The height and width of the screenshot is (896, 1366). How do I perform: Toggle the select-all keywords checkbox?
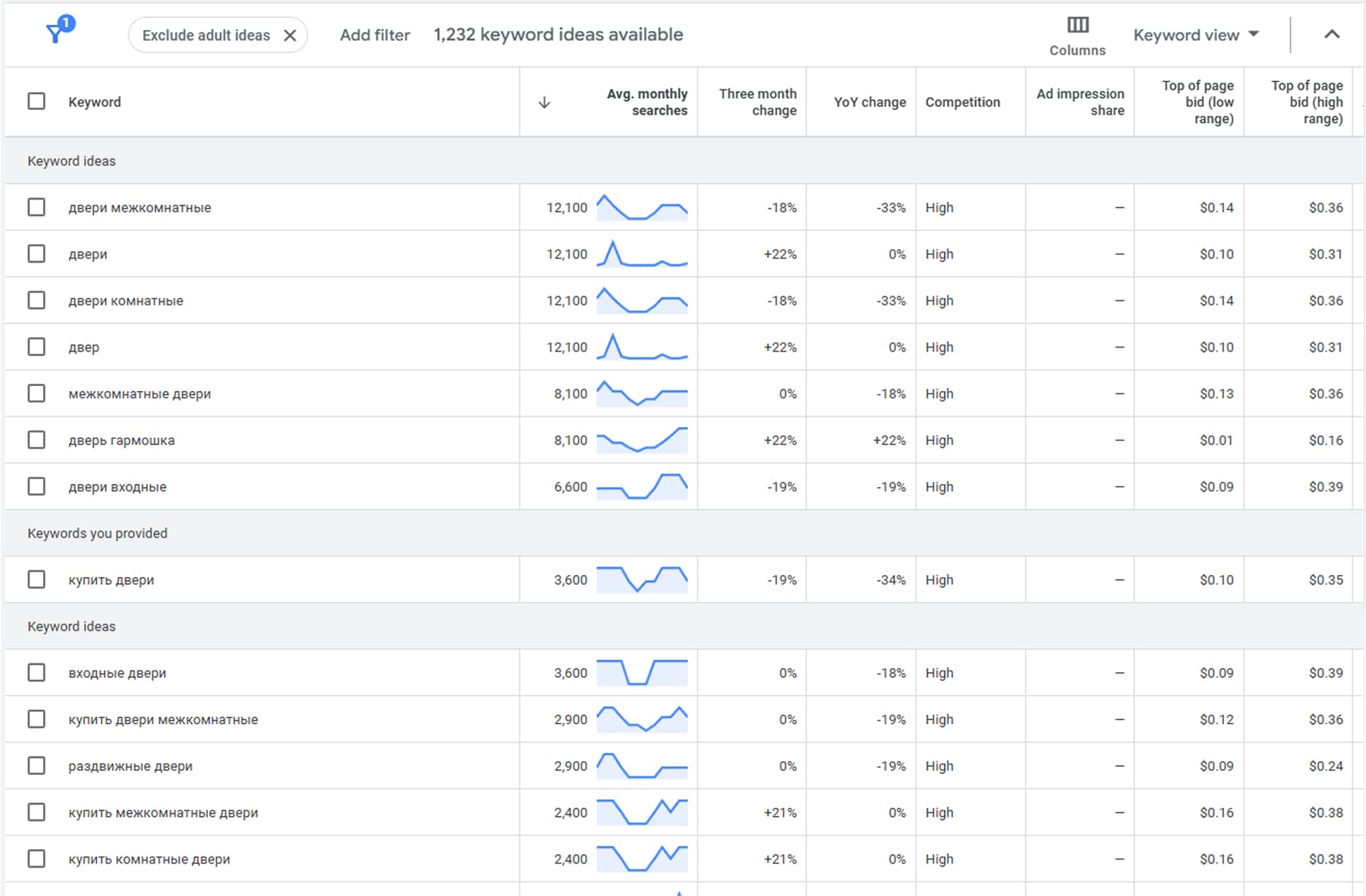click(36, 102)
